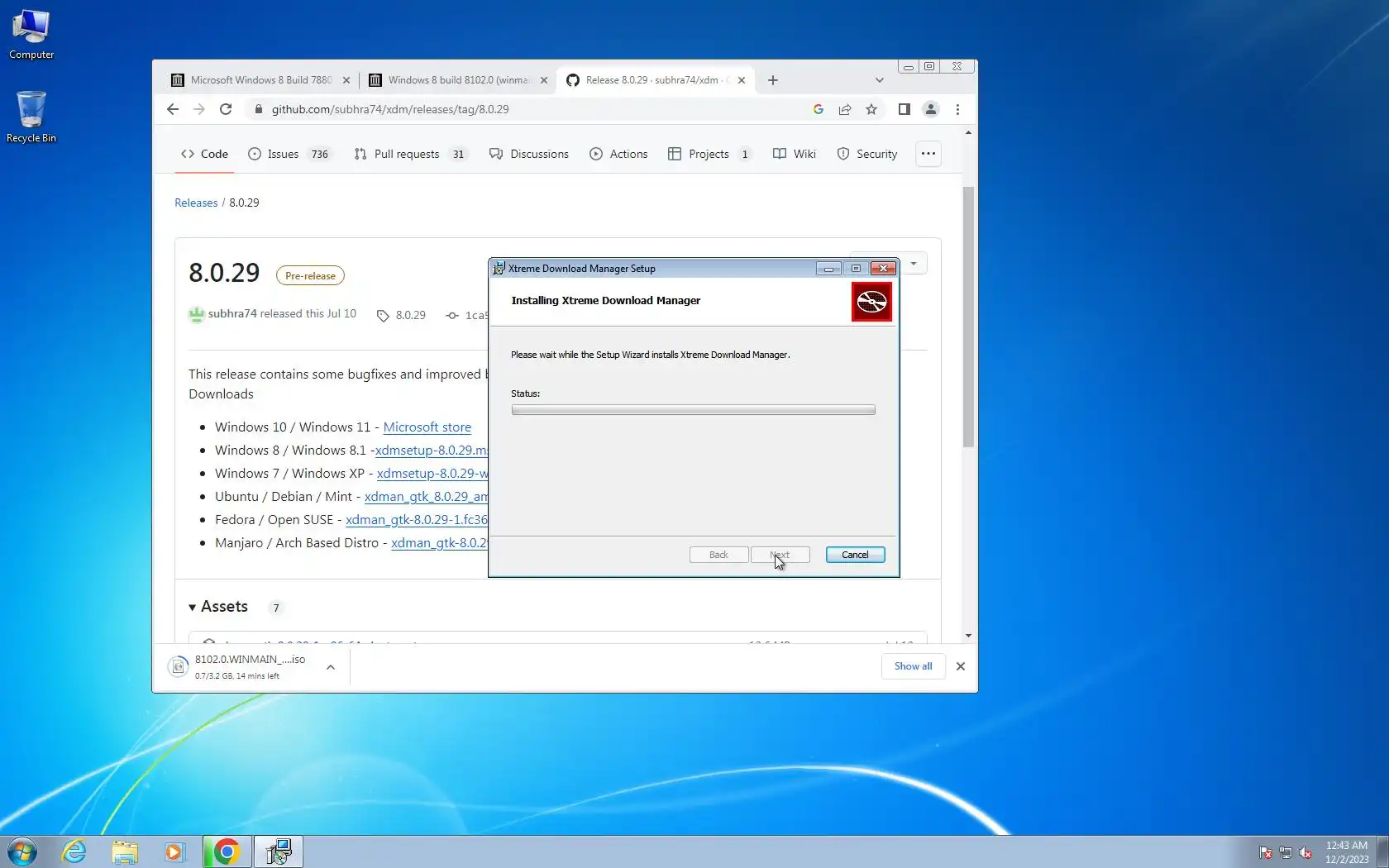This screenshot has height=868, width=1389.
Task: Open the network tray icon
Action: (x=1286, y=852)
